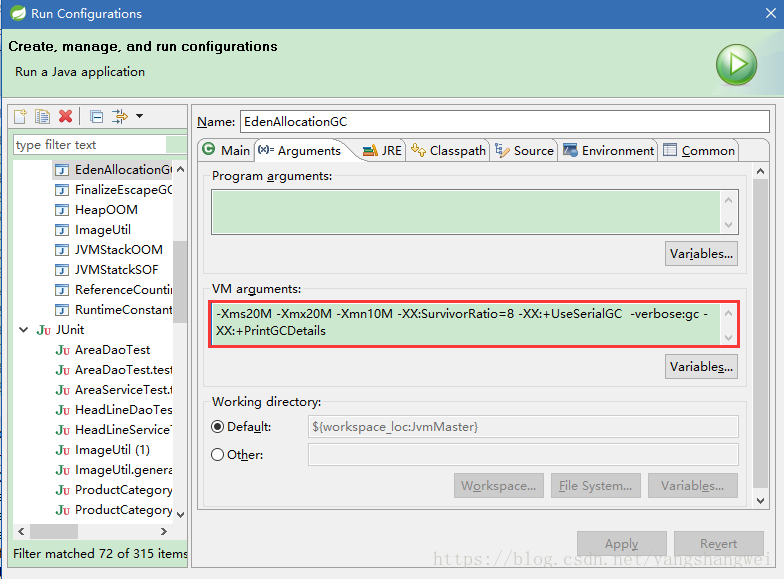Click Variables button under Program arguments
Viewport: 784px width, 579px height.
pyautogui.click(x=701, y=254)
